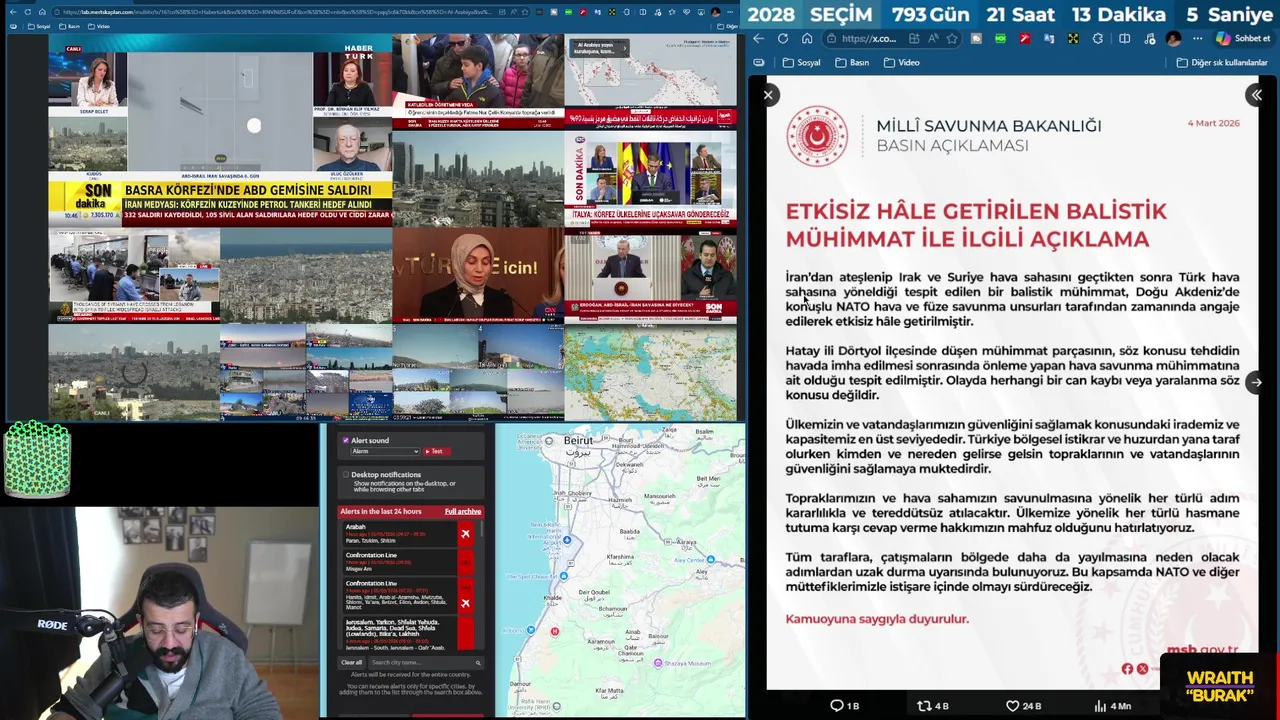Reload the X page in right browser

[782, 39]
